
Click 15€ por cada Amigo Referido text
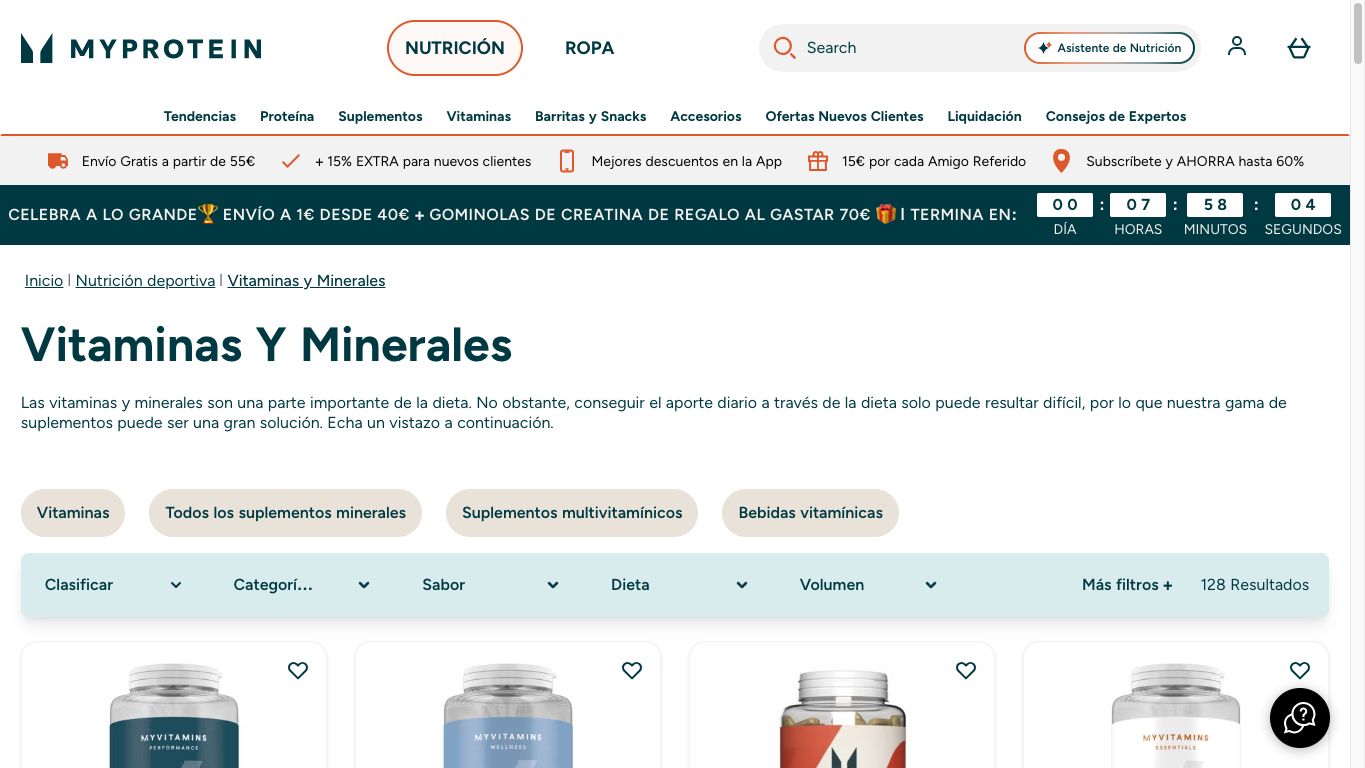coord(934,161)
